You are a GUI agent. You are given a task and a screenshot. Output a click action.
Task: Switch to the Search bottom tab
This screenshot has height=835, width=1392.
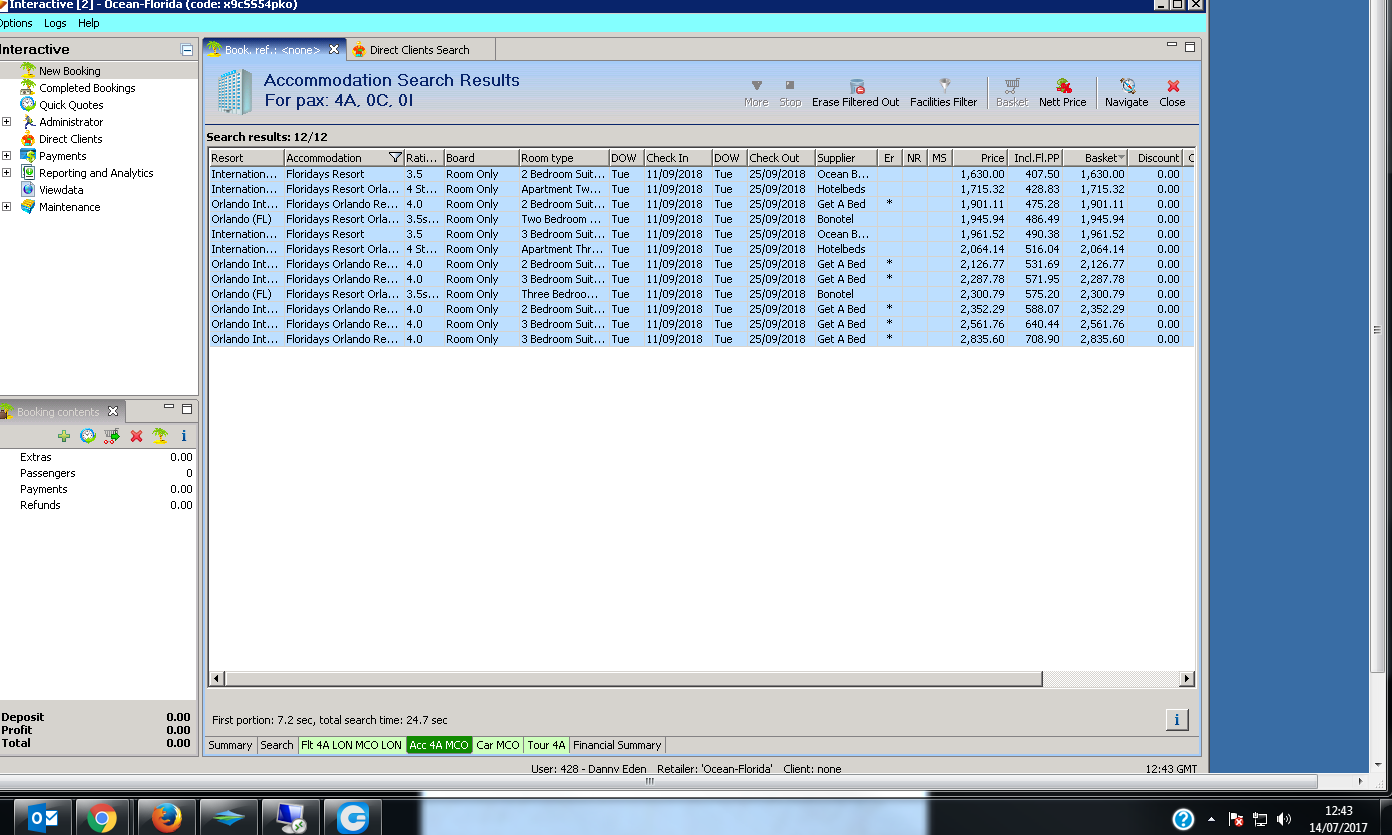(x=277, y=745)
